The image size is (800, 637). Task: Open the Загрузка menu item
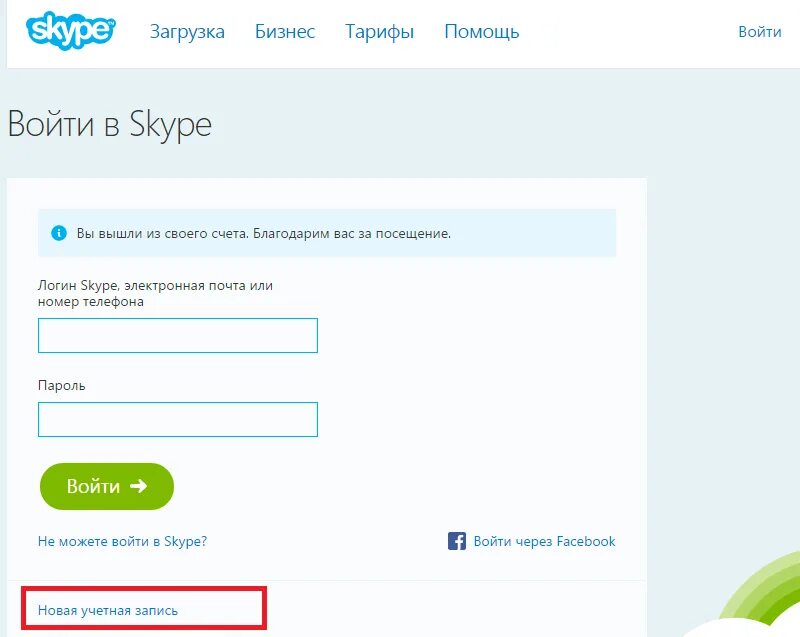187,32
